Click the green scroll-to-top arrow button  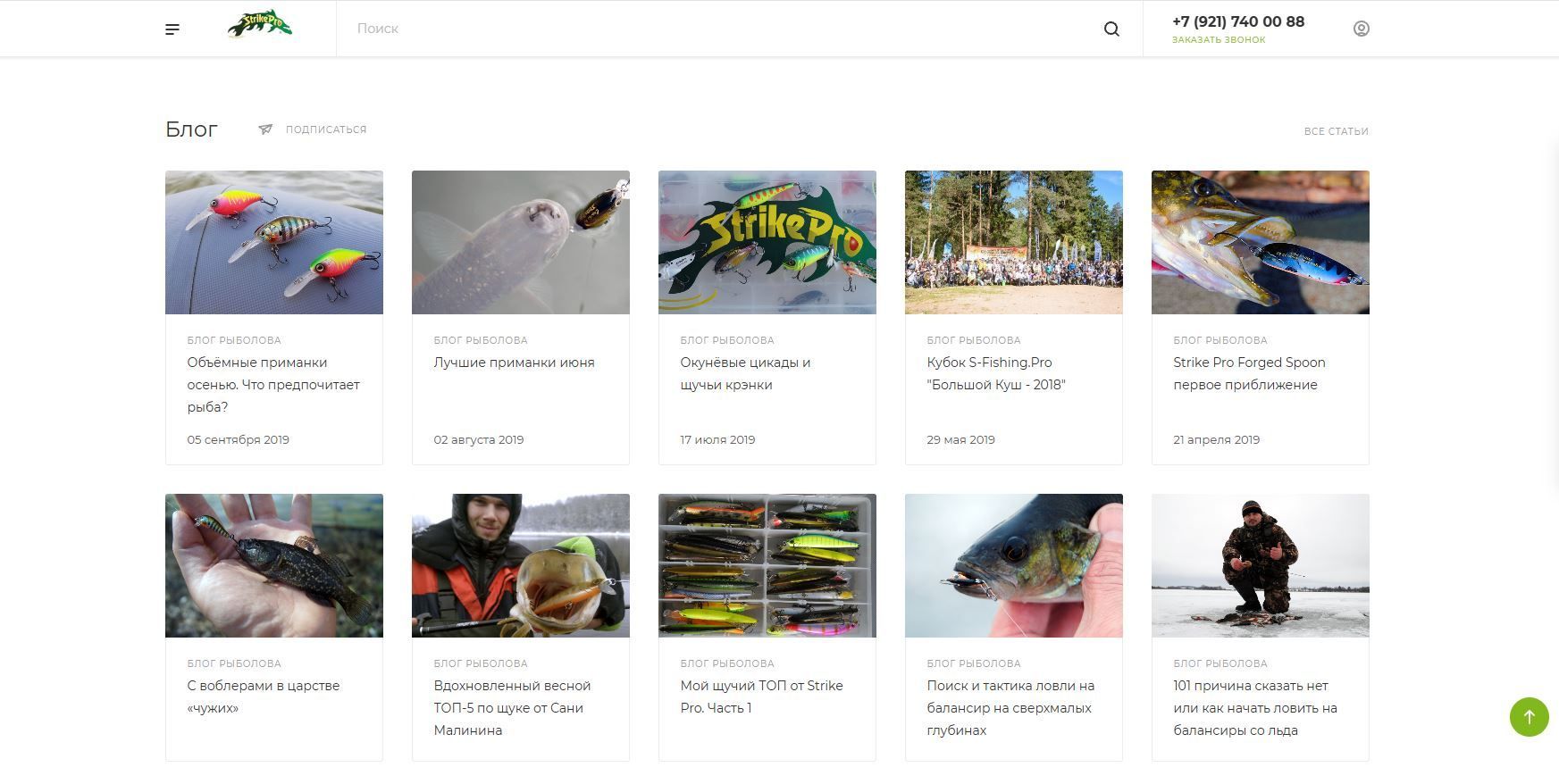click(1529, 717)
